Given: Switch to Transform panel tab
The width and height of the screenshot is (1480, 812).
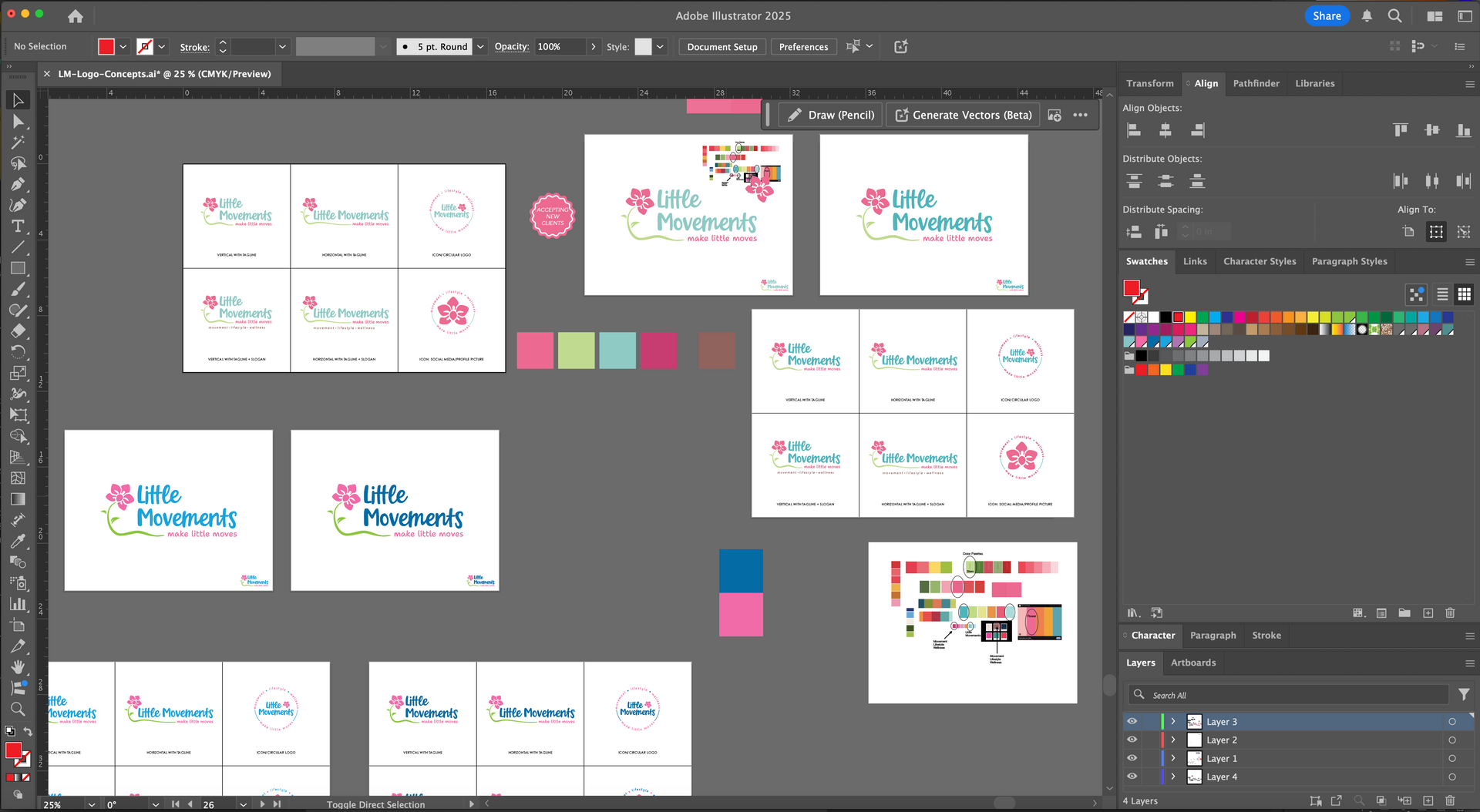Looking at the screenshot, I should click(x=1149, y=83).
